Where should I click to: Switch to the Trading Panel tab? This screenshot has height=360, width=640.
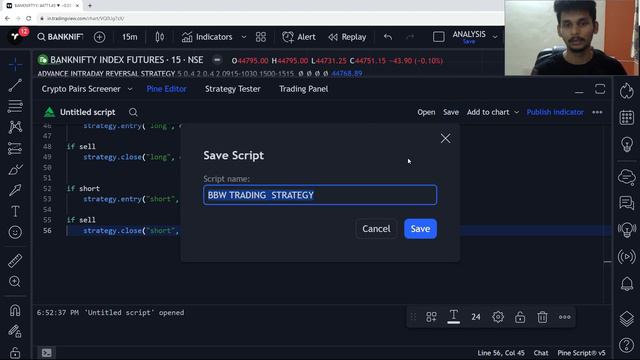point(303,89)
